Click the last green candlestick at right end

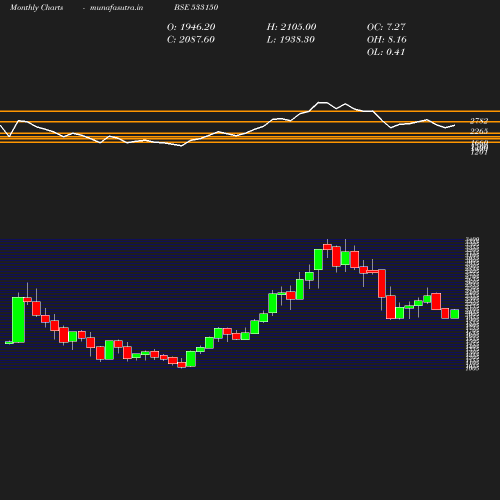455,314
